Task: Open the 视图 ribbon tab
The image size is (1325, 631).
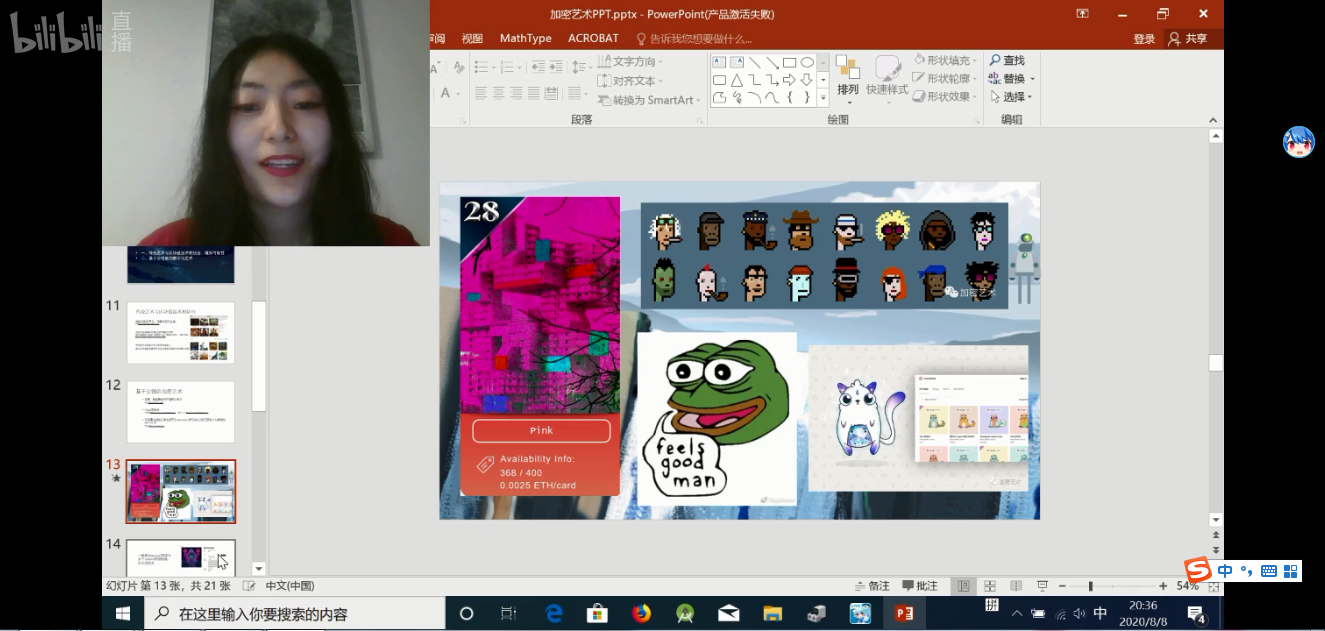Action: click(472, 38)
